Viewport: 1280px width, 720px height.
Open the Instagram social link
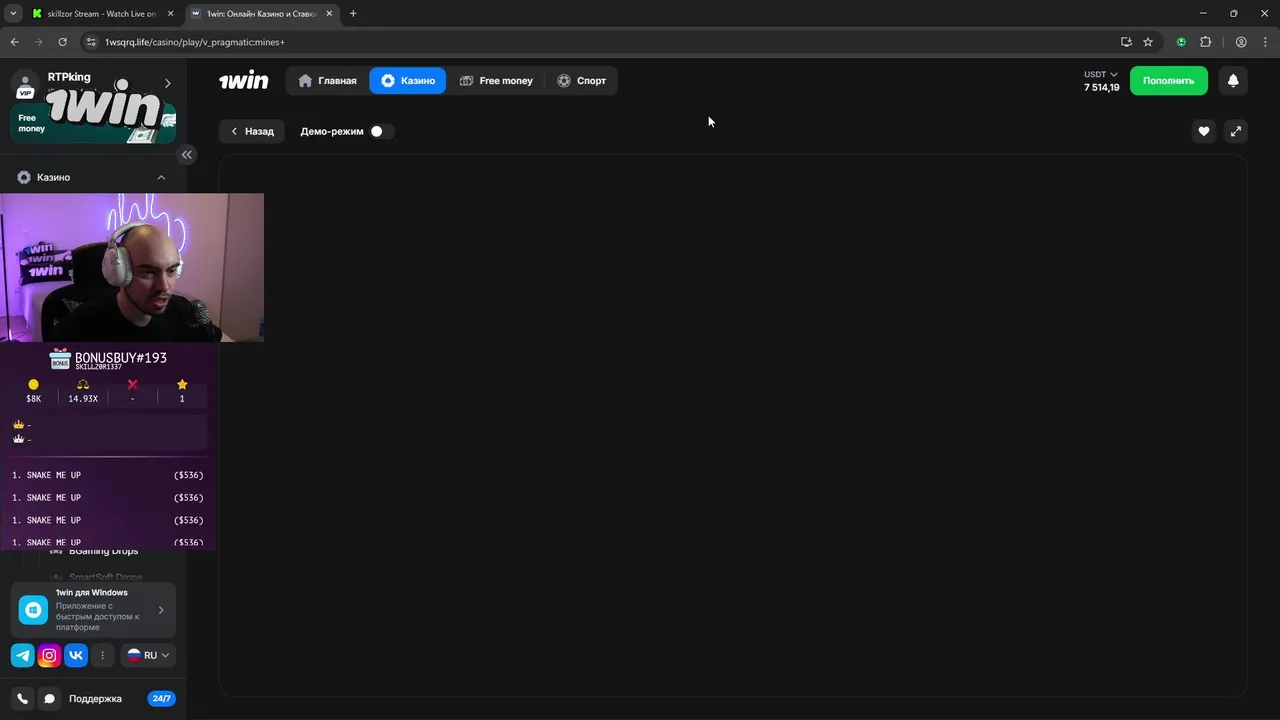pos(49,656)
